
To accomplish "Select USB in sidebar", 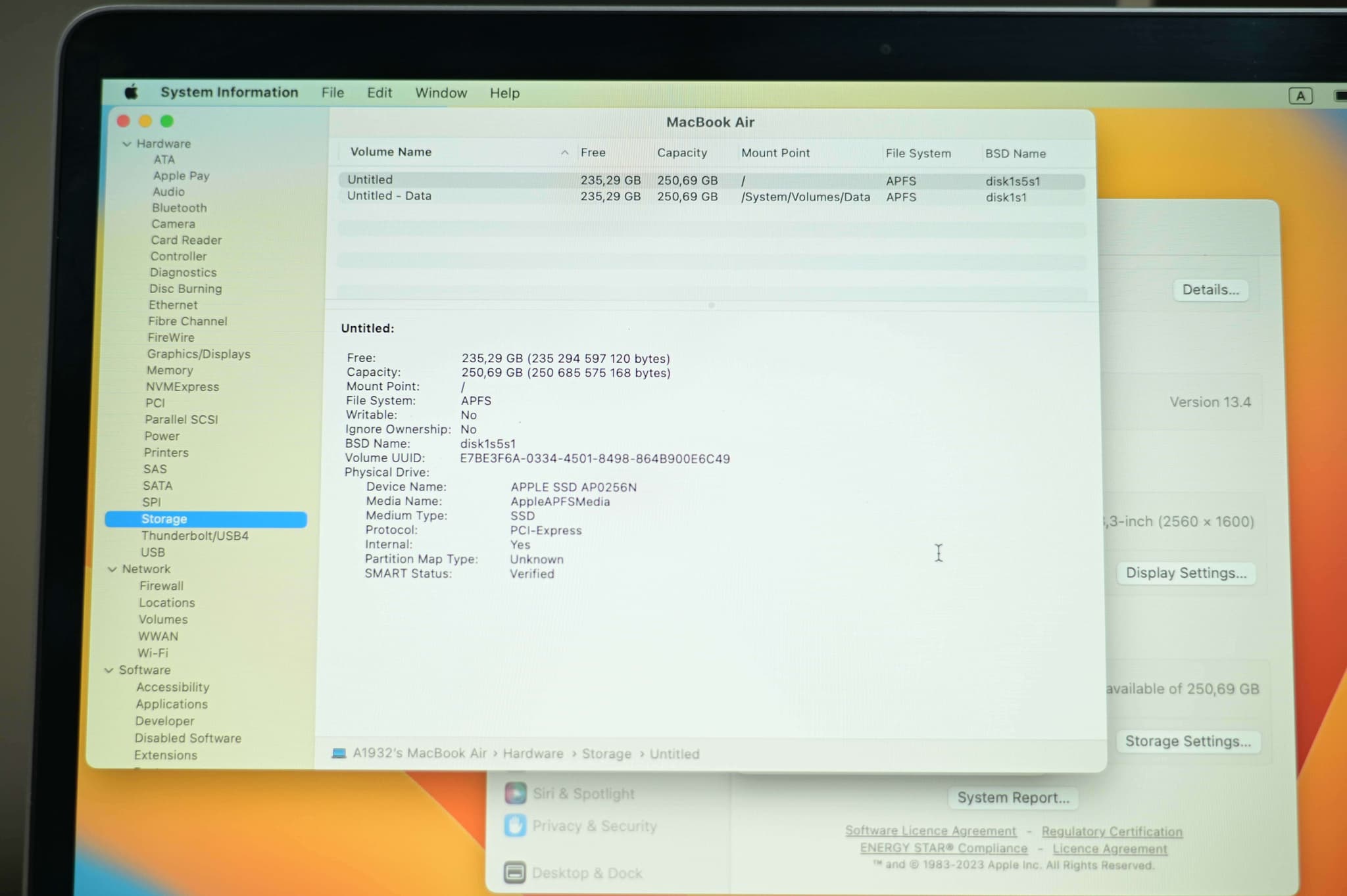I will 153,553.
